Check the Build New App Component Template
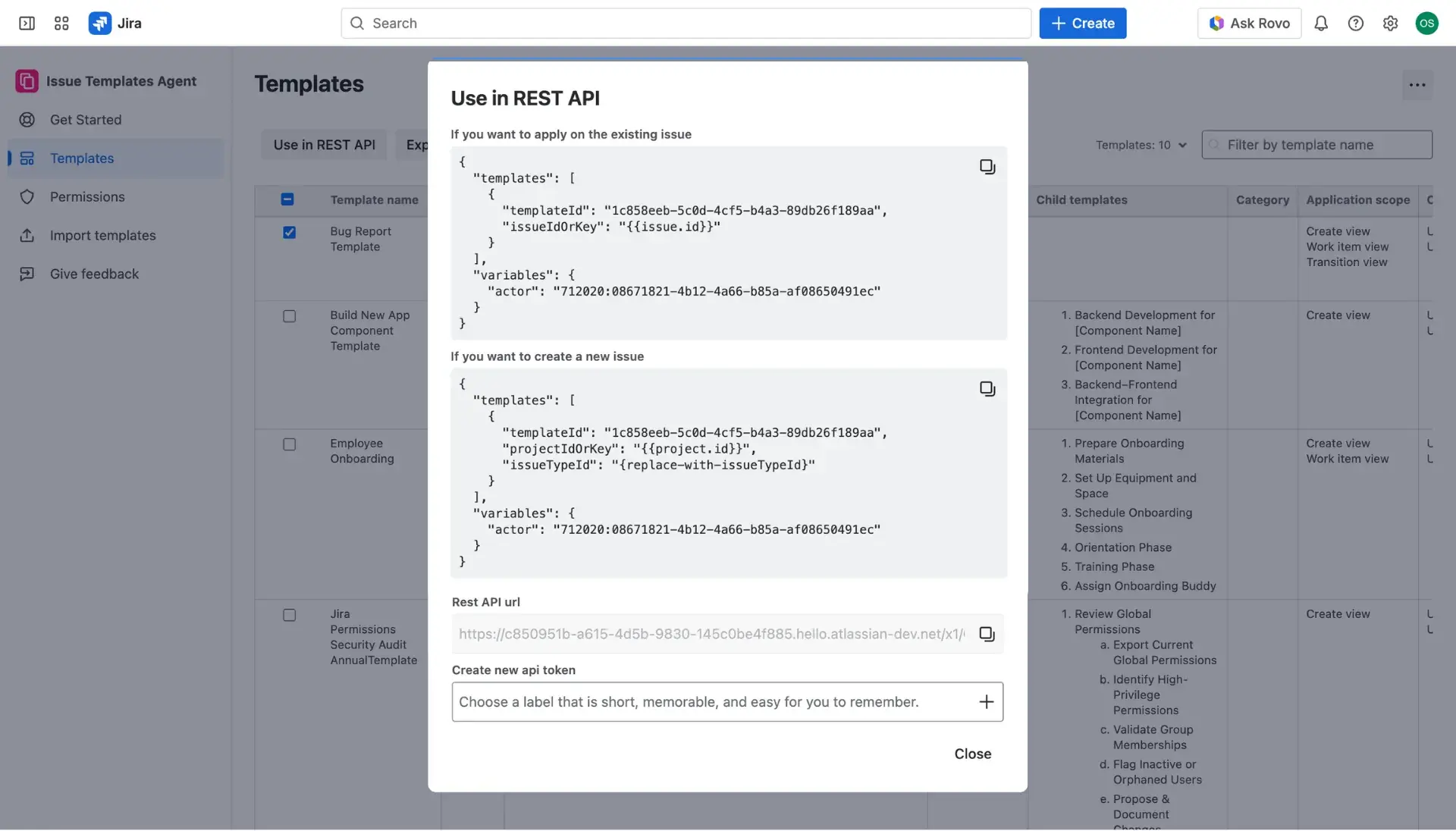 289,316
